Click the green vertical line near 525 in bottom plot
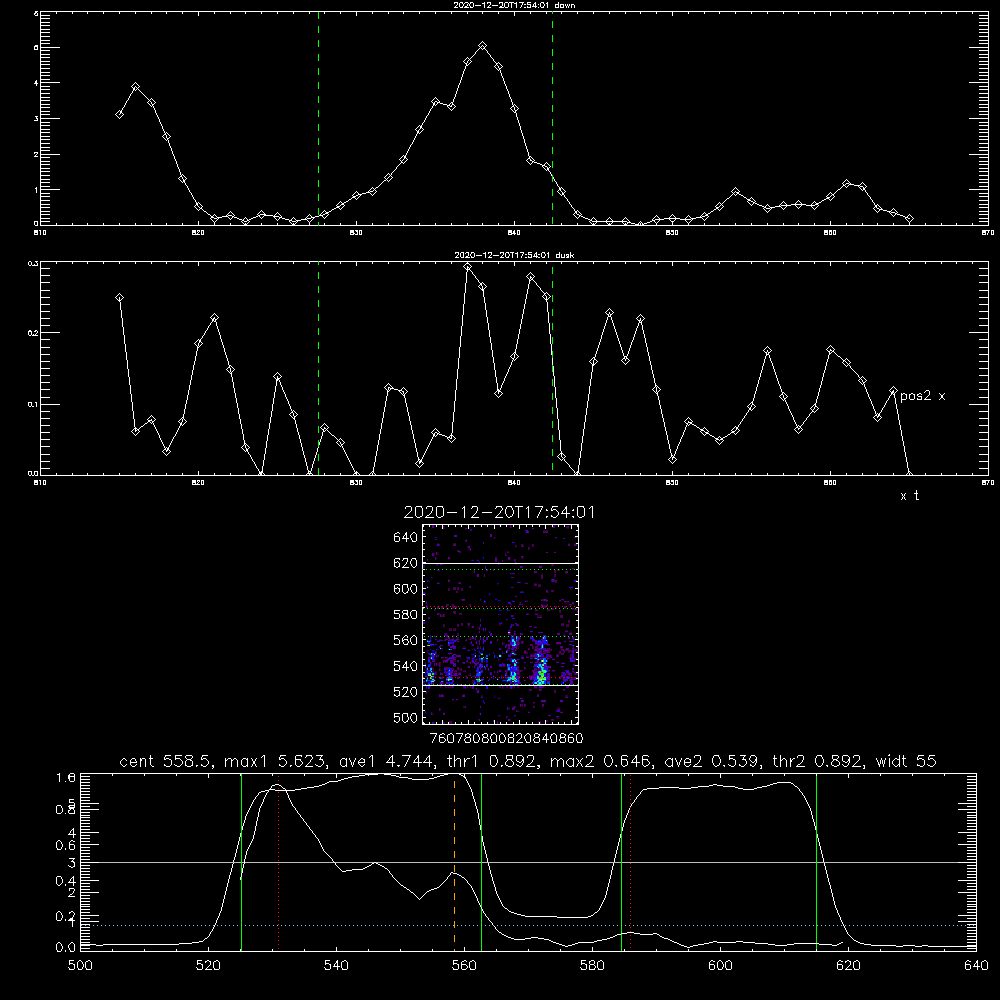1000x1000 pixels. 242,862
